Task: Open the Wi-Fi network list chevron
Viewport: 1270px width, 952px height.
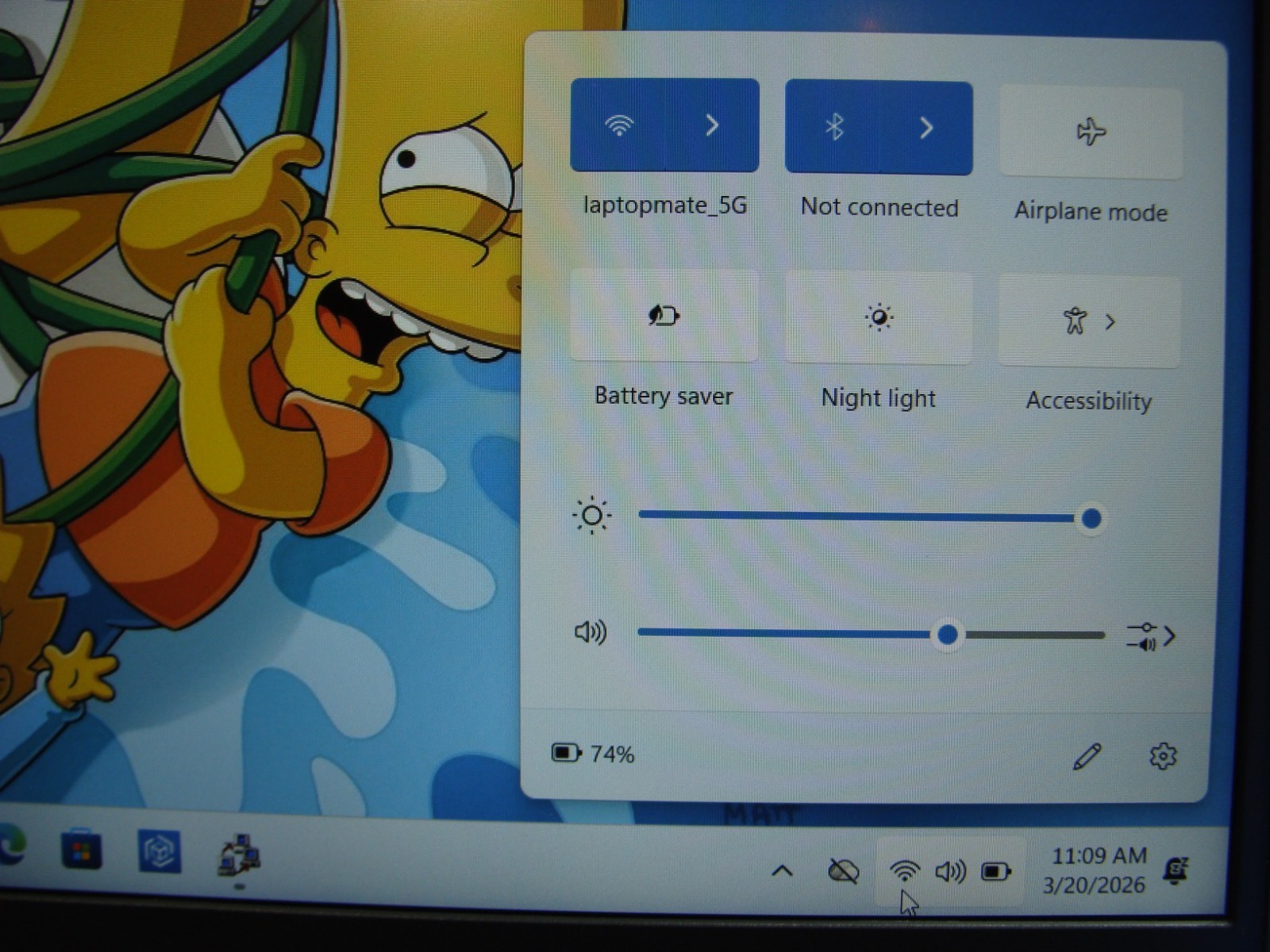Action: tap(712, 125)
